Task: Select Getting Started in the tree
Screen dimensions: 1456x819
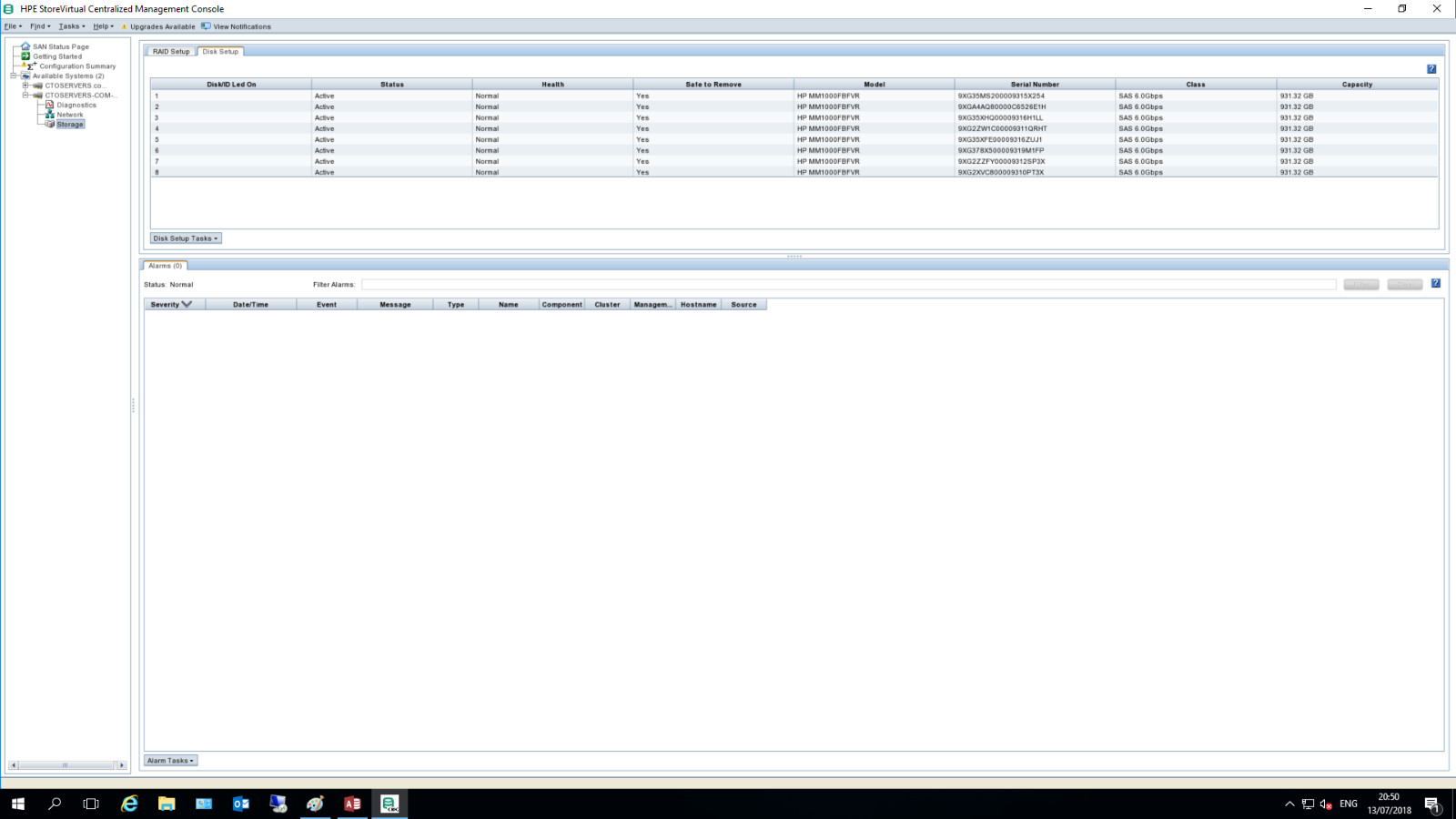Action: click(57, 56)
